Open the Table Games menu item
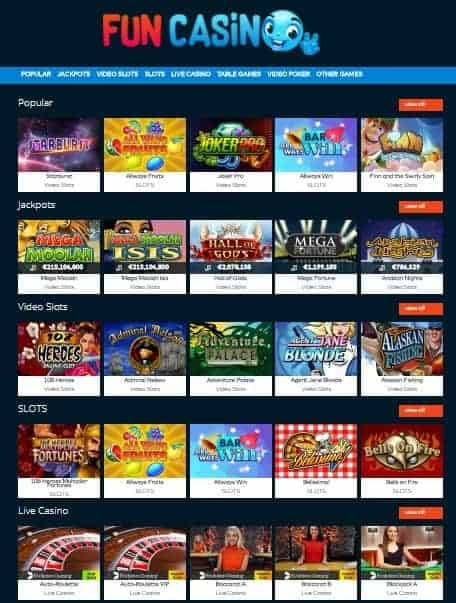The image size is (456, 603). pyautogui.click(x=239, y=74)
